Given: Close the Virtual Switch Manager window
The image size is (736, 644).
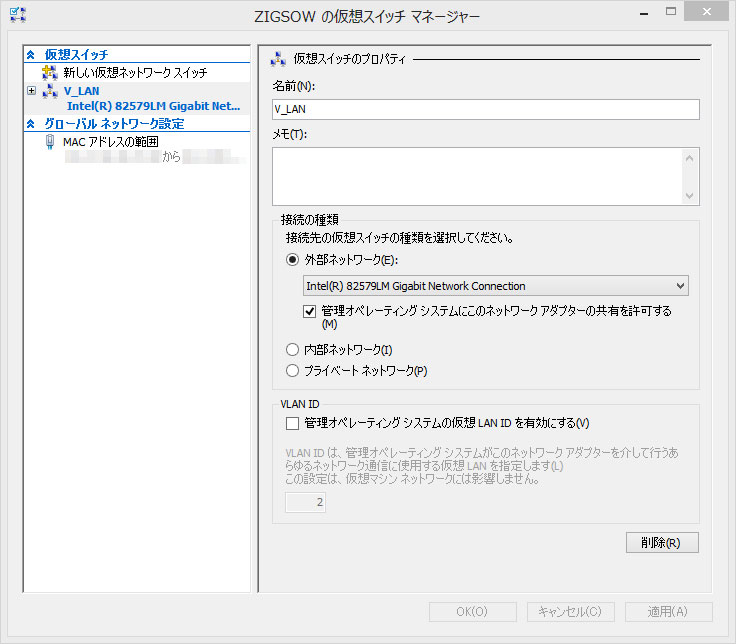Looking at the screenshot, I should point(707,12).
